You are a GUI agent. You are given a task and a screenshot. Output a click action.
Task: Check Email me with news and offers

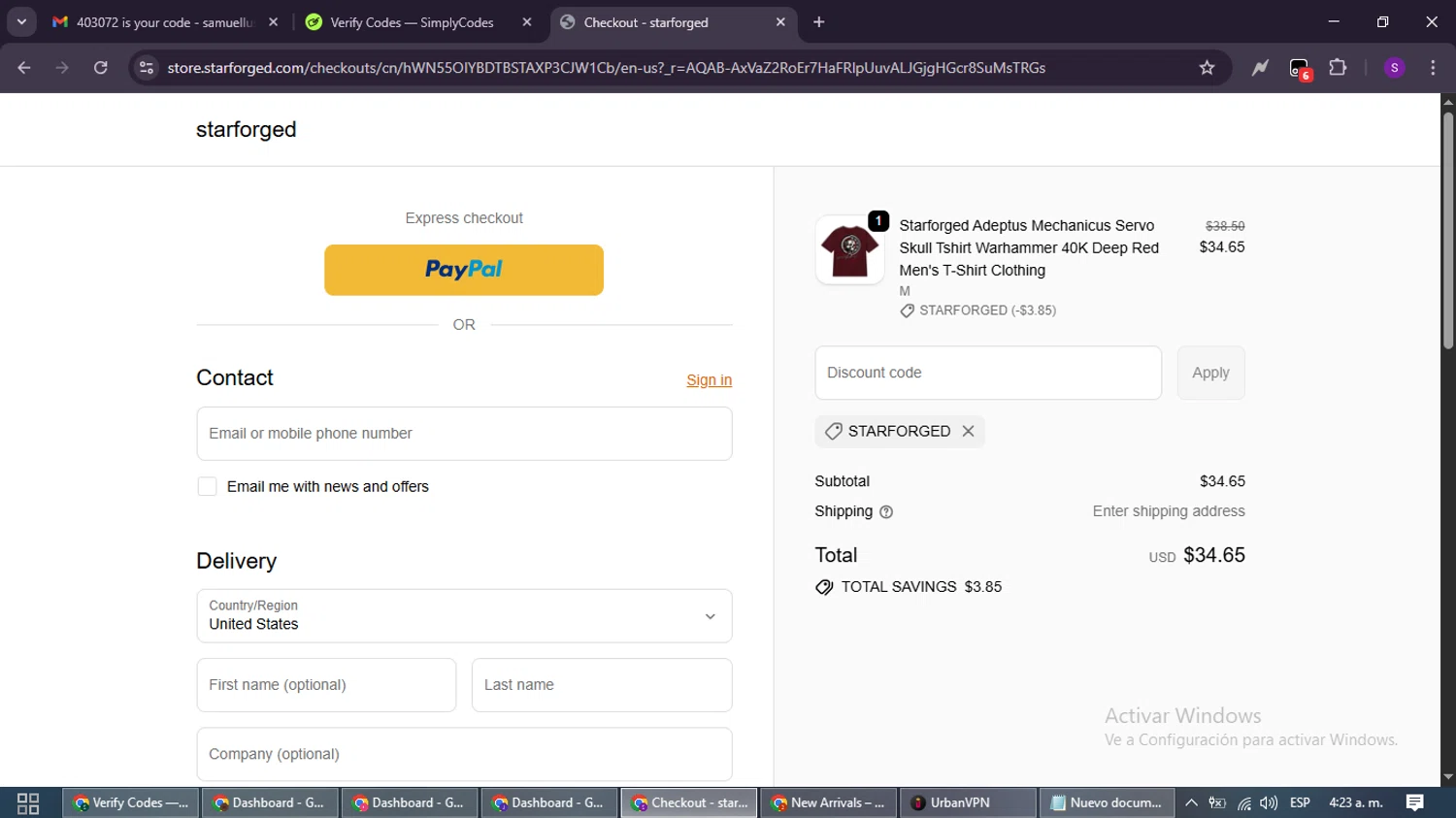tap(207, 486)
